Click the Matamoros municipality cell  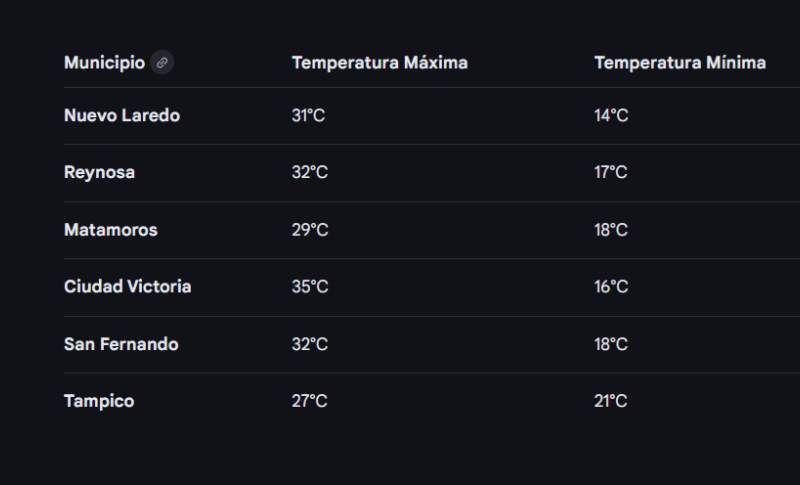point(110,230)
